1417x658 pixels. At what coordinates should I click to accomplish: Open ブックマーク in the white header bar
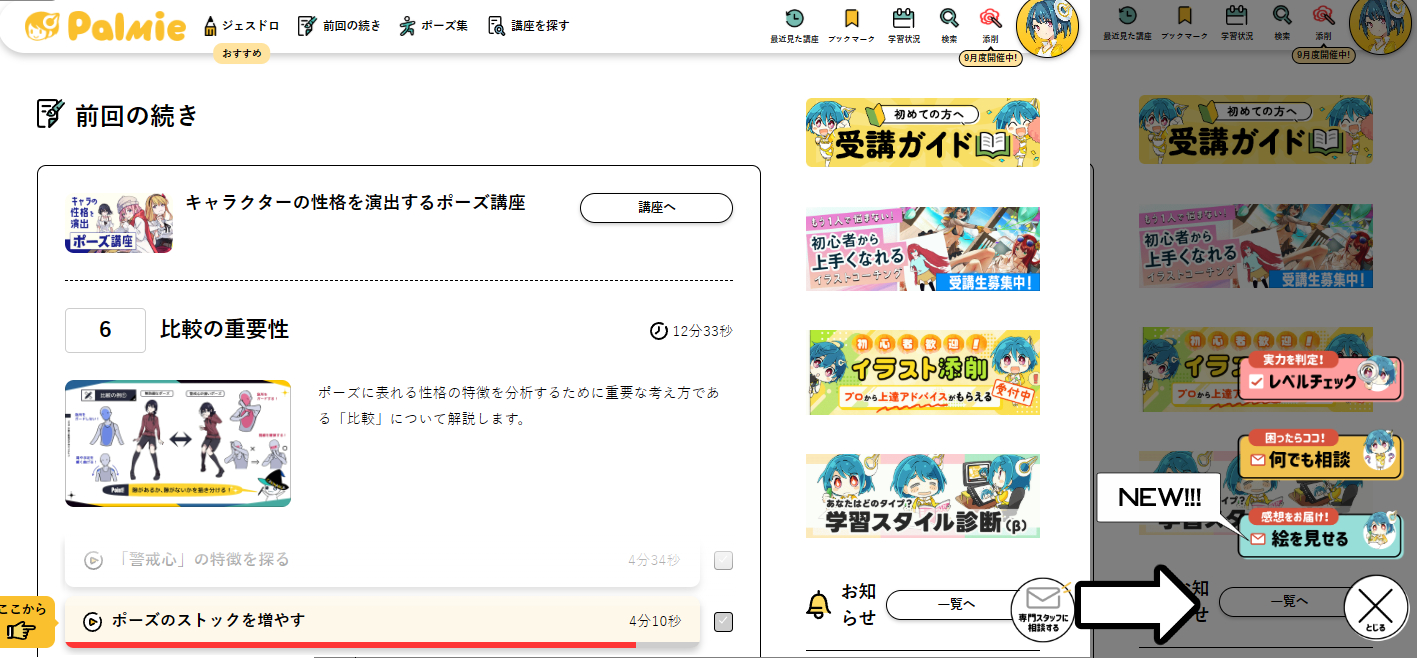coord(851,25)
